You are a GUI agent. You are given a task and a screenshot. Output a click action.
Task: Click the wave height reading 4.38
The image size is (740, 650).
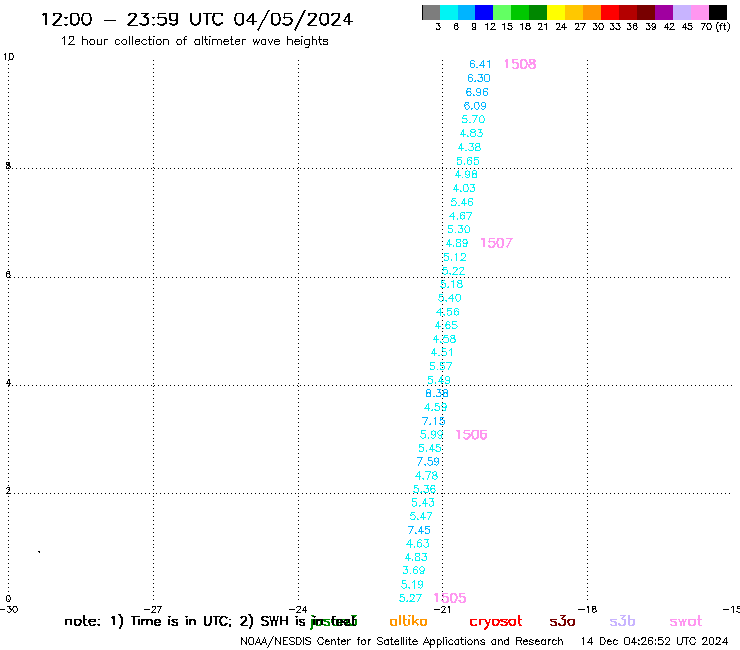tap(470, 147)
